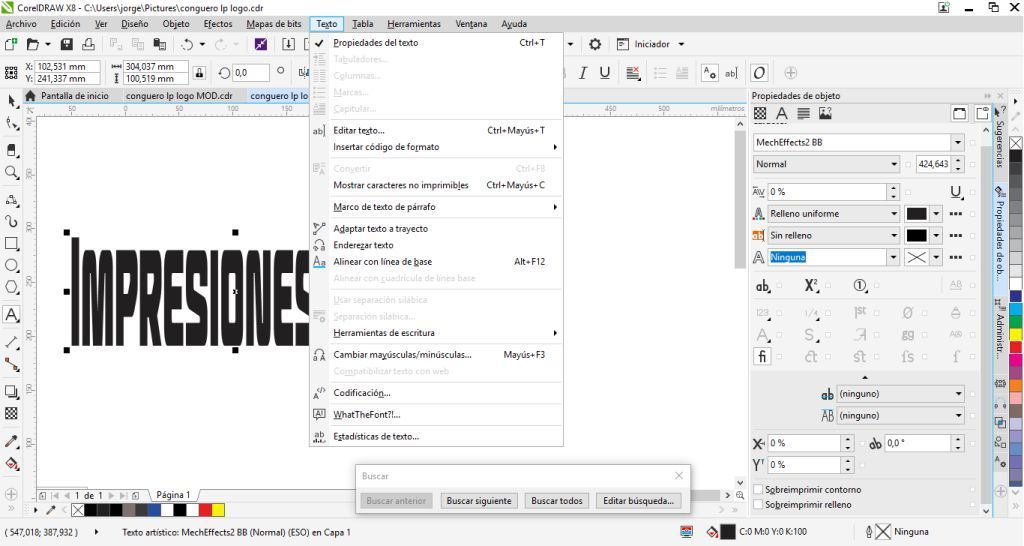Viewport: 1024px width, 546px height.
Task: Click the Superscript X² icon
Action: (x=811, y=285)
